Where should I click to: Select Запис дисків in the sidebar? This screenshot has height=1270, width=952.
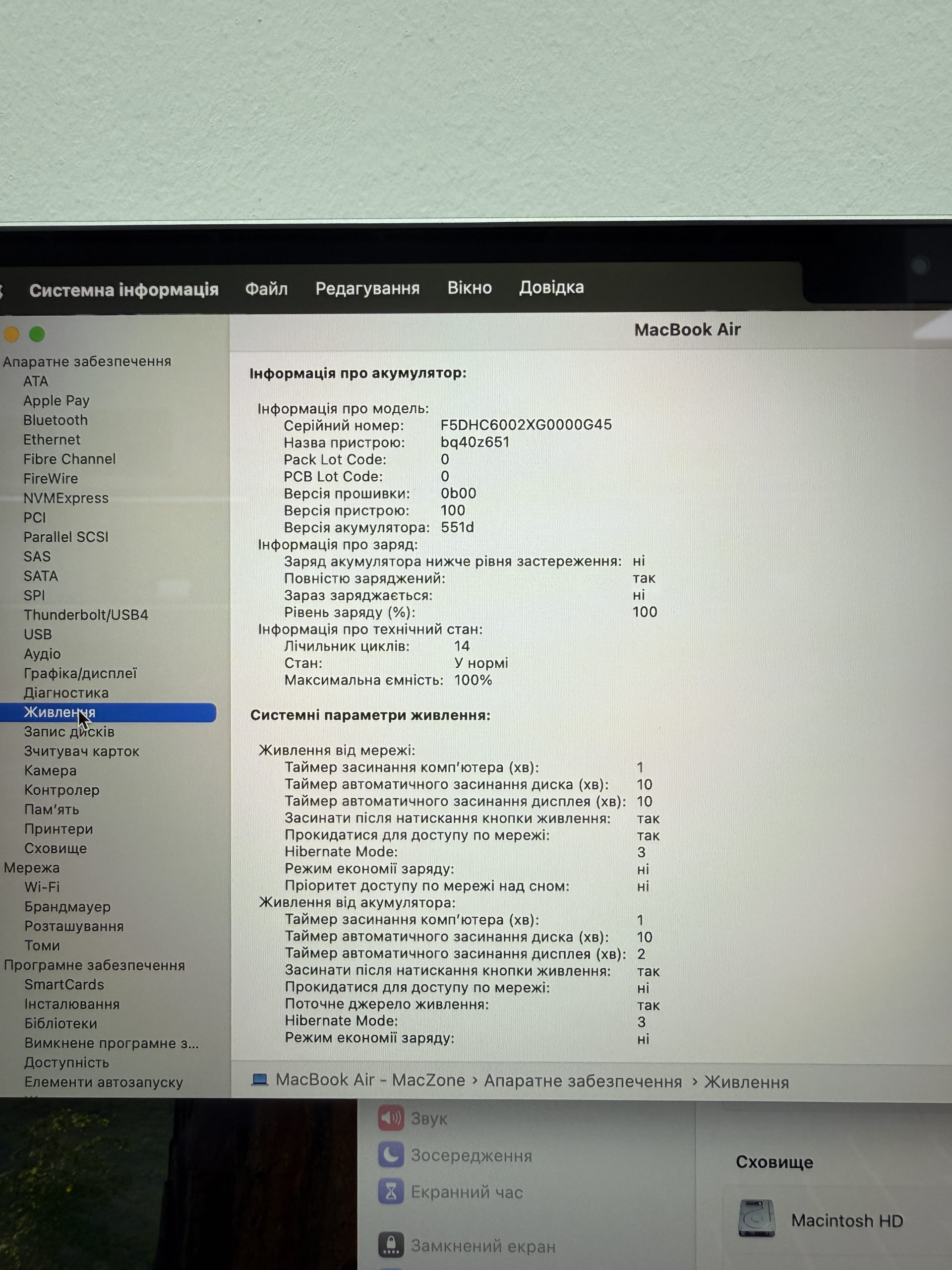69,732
